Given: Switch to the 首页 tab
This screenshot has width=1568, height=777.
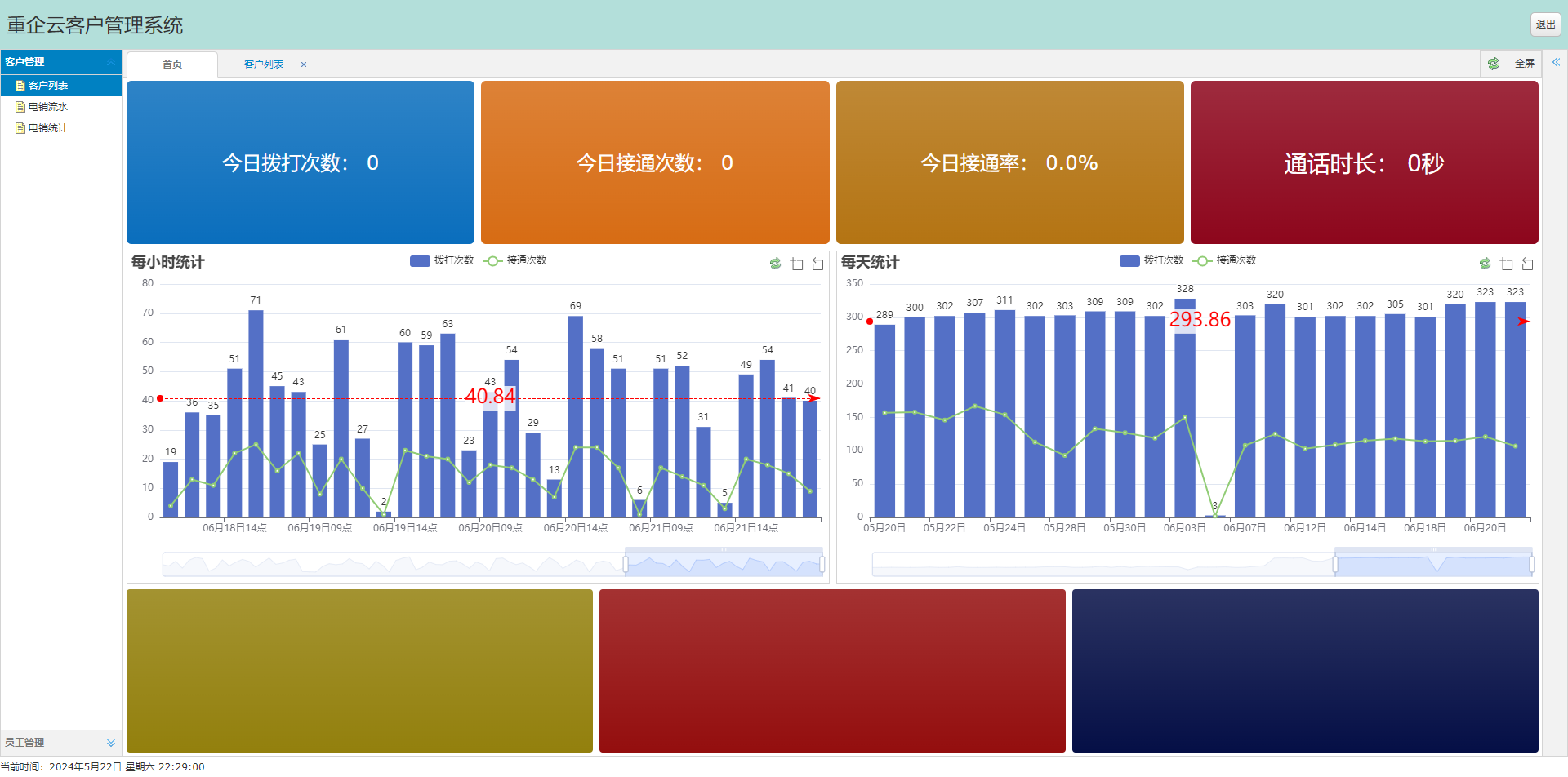Looking at the screenshot, I should 172,64.
